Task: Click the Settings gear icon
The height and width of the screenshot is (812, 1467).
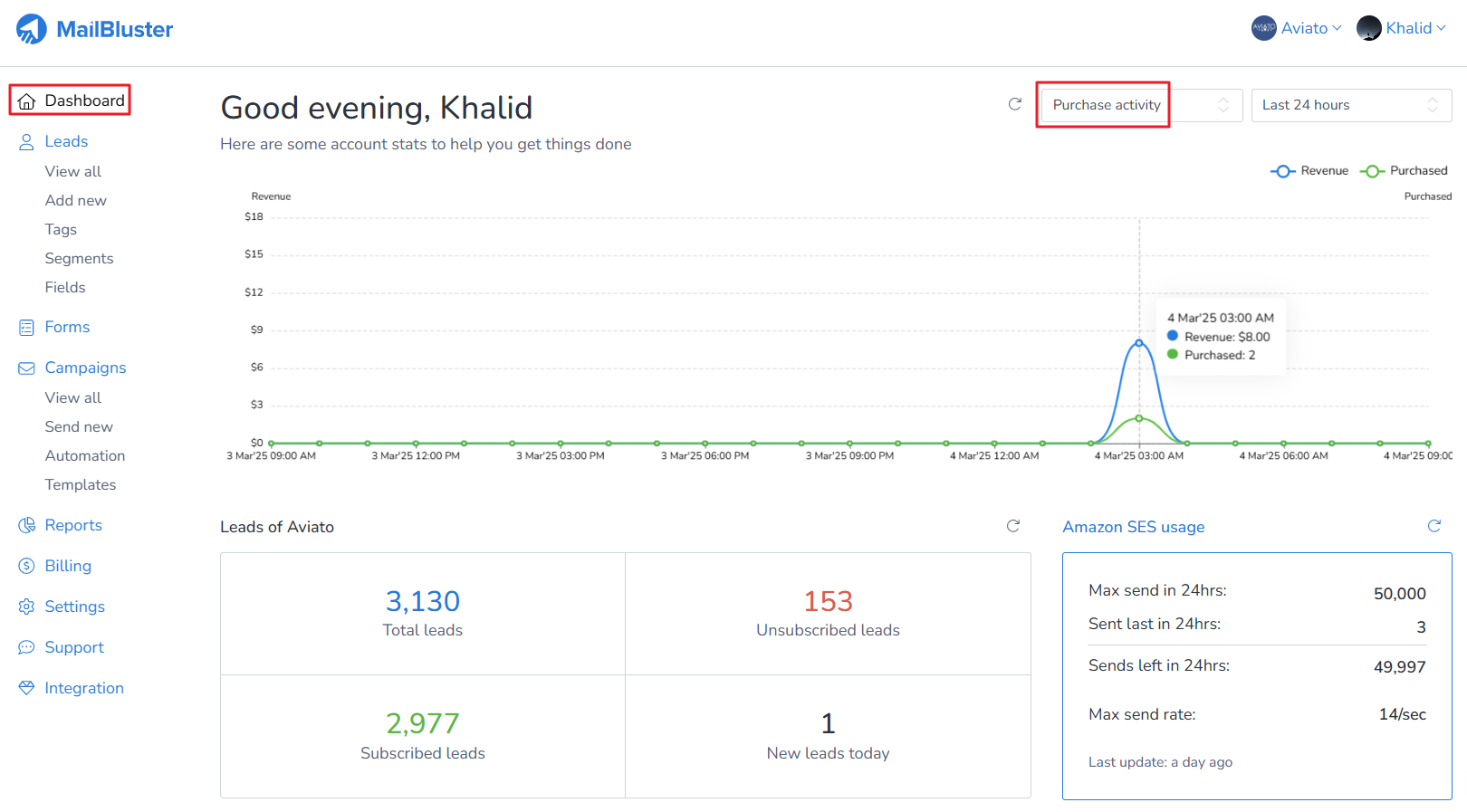Action: point(26,607)
